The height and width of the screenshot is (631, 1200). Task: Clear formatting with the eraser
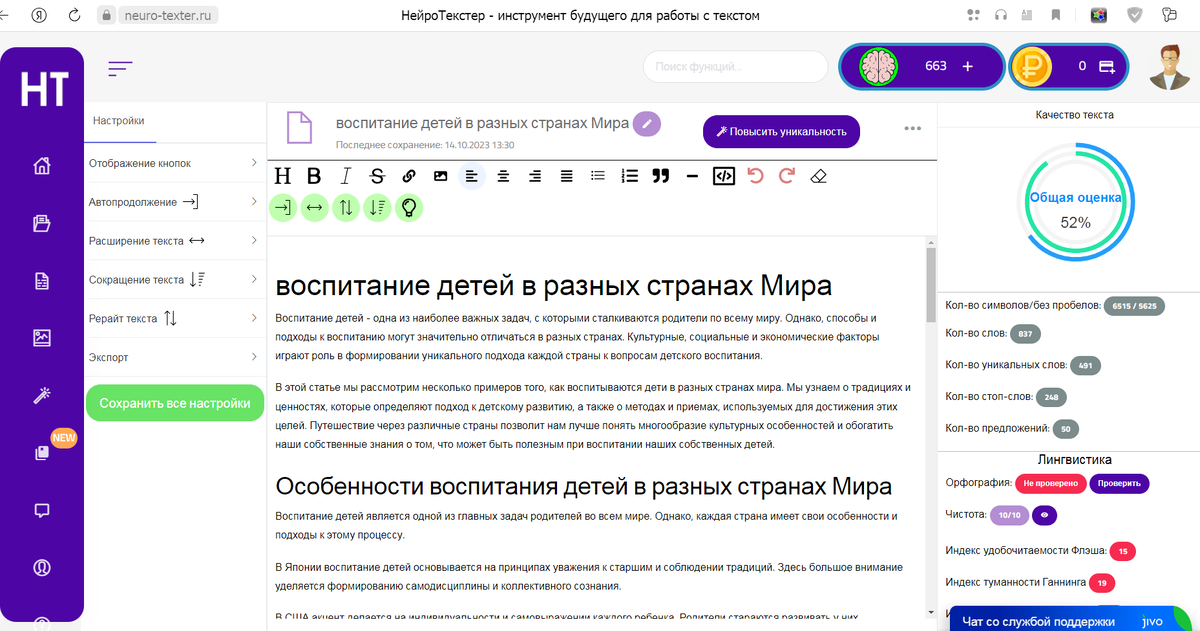pos(819,176)
